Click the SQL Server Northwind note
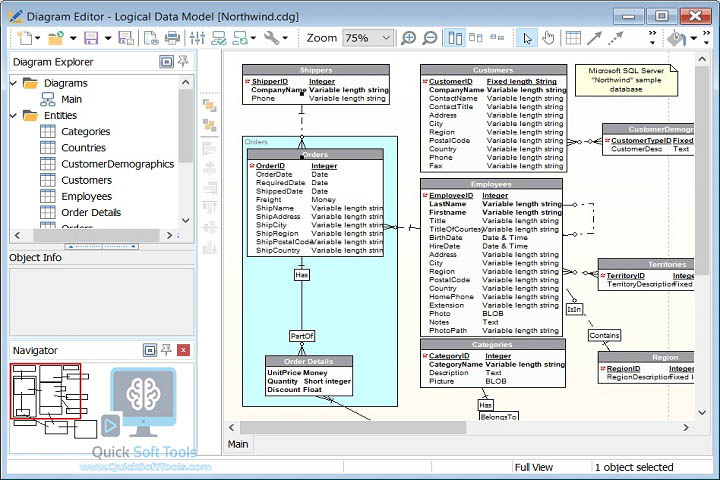 626,80
